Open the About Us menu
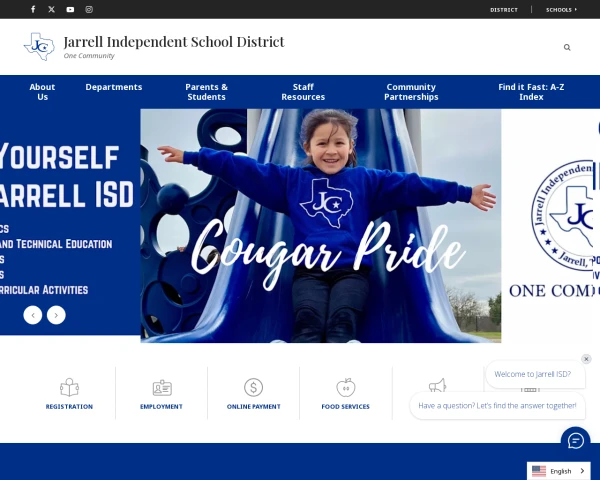This screenshot has height=480, width=600. point(42,92)
